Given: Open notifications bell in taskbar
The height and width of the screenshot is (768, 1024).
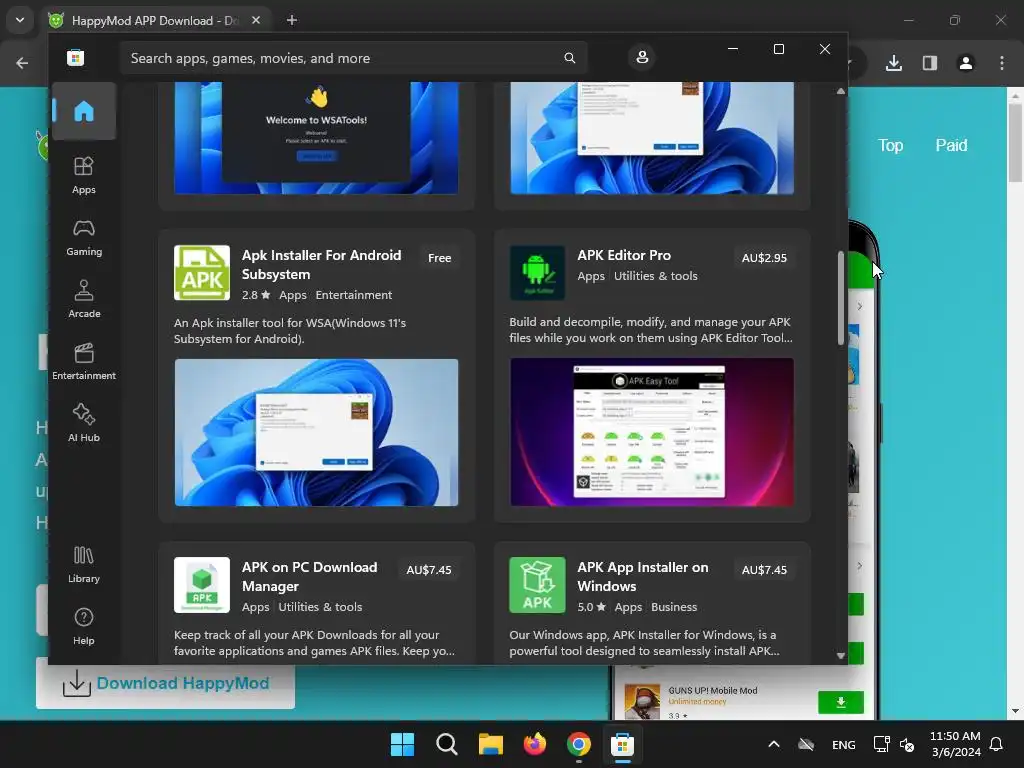Looking at the screenshot, I should (996, 744).
